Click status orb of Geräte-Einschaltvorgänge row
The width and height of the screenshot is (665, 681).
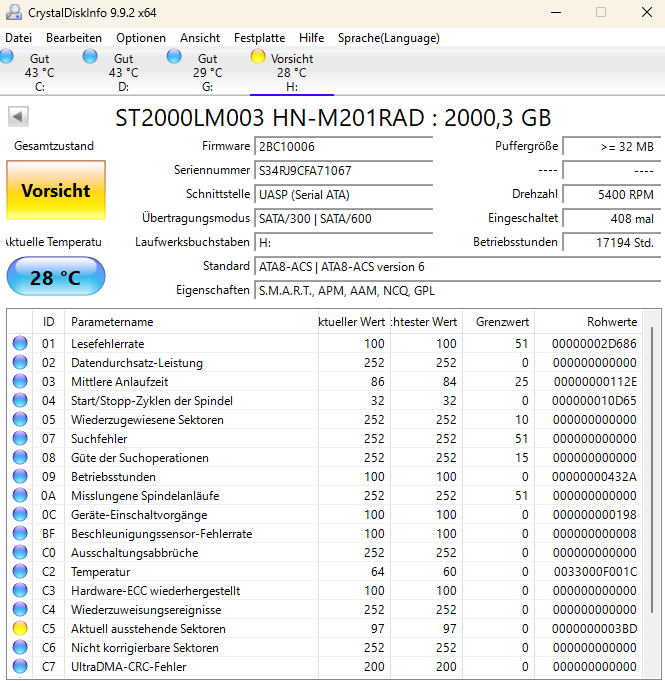(x=20, y=514)
